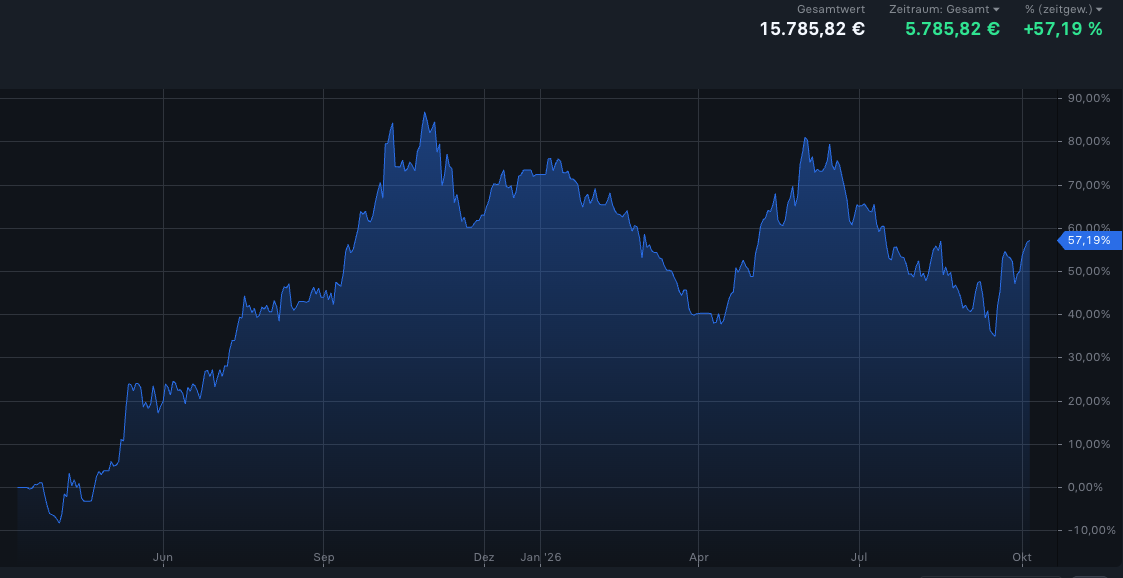This screenshot has height=578, width=1123.
Task: Click the green 5.785,82 € gain value
Action: tap(953, 29)
